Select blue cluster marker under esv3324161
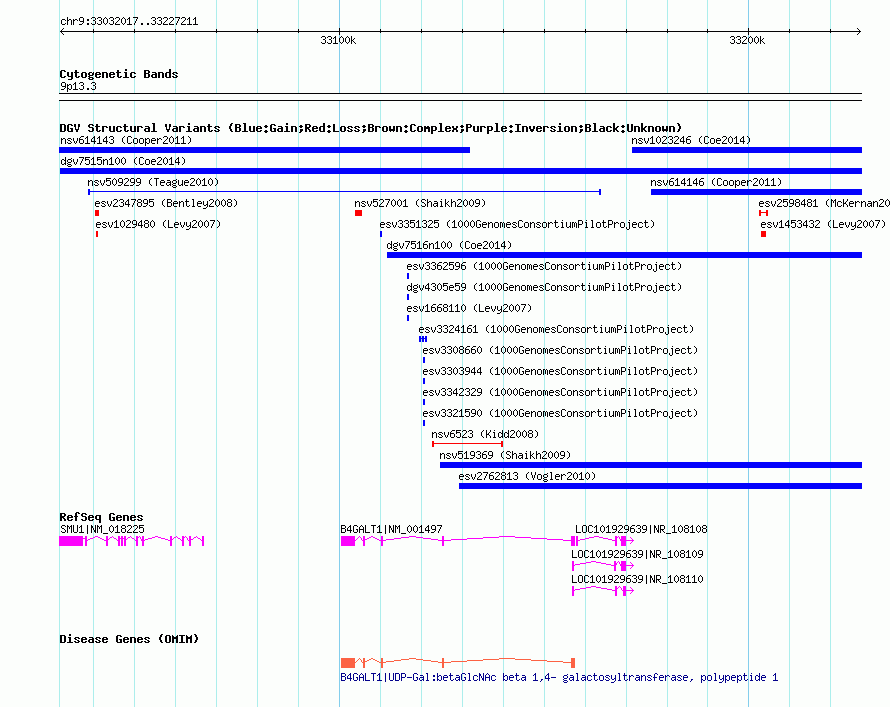The height and width of the screenshot is (707, 890). pos(423,339)
